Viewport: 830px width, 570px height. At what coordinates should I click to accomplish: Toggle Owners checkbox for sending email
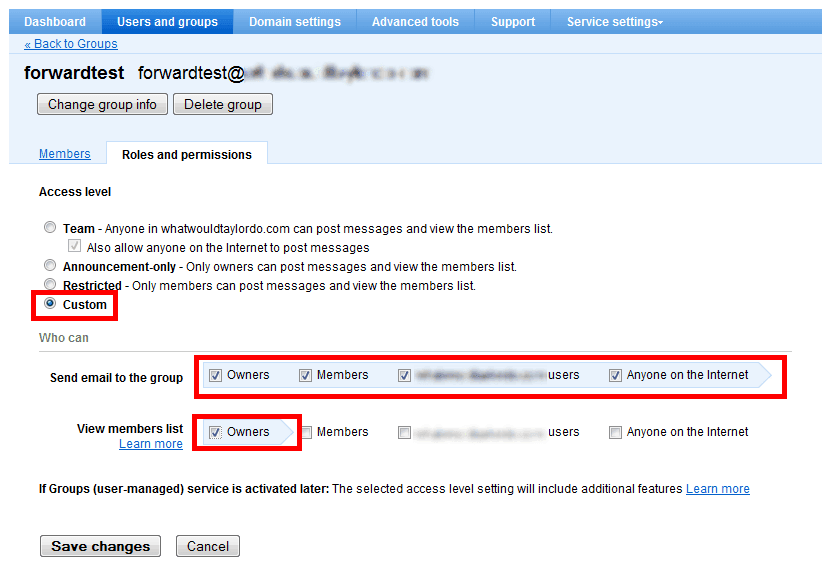point(215,376)
